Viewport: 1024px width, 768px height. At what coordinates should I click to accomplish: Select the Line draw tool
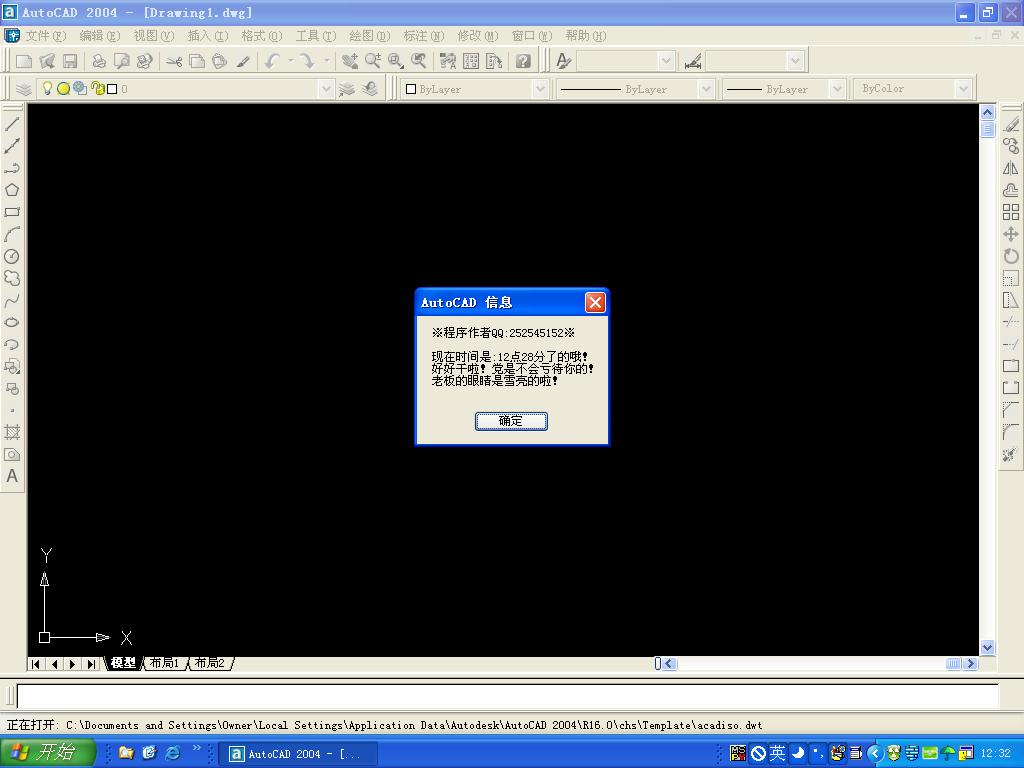point(12,123)
